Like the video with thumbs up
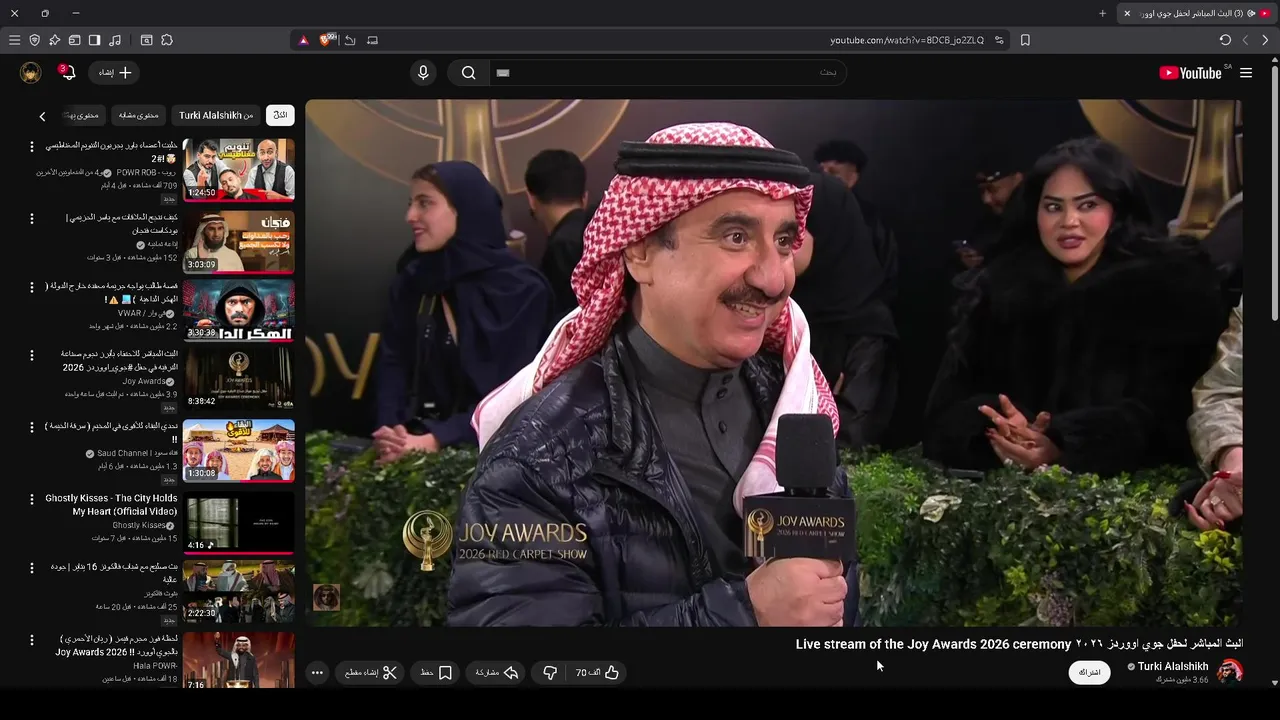Viewport: 1280px width, 720px height. tap(598, 673)
